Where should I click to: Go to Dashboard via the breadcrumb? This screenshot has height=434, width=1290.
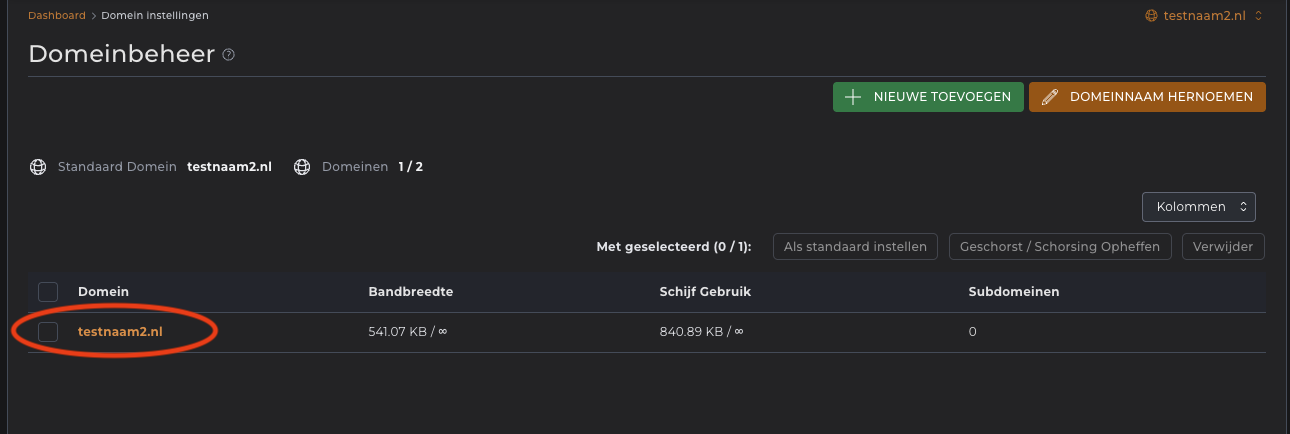[x=57, y=16]
